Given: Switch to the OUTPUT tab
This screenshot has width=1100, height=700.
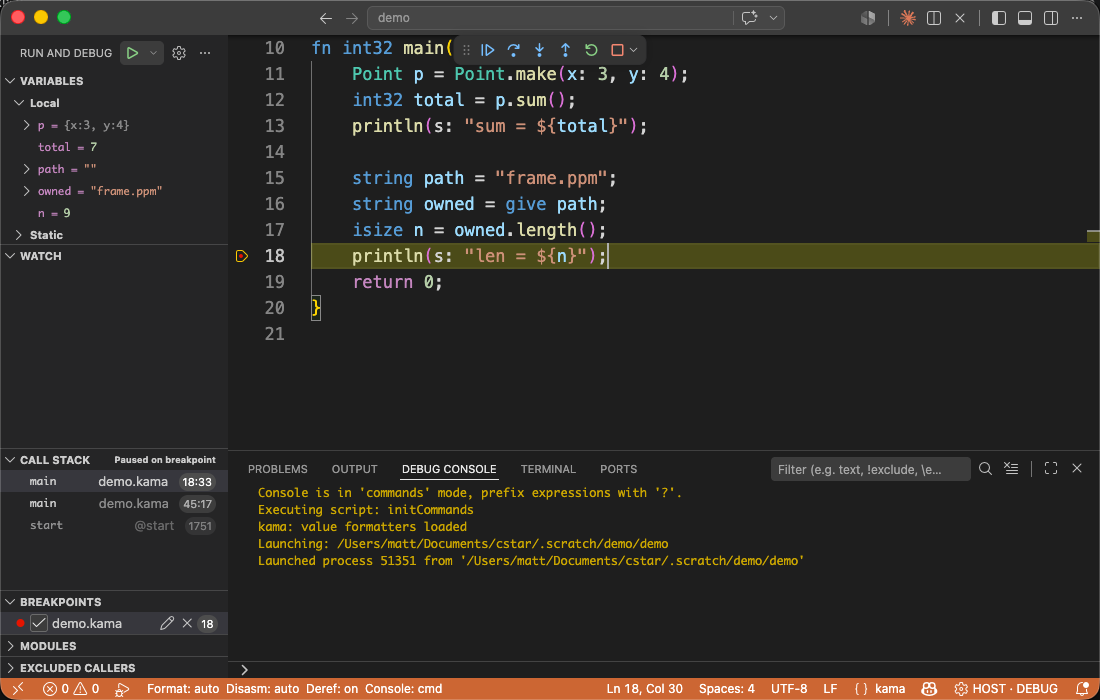Looking at the screenshot, I should 354,469.
